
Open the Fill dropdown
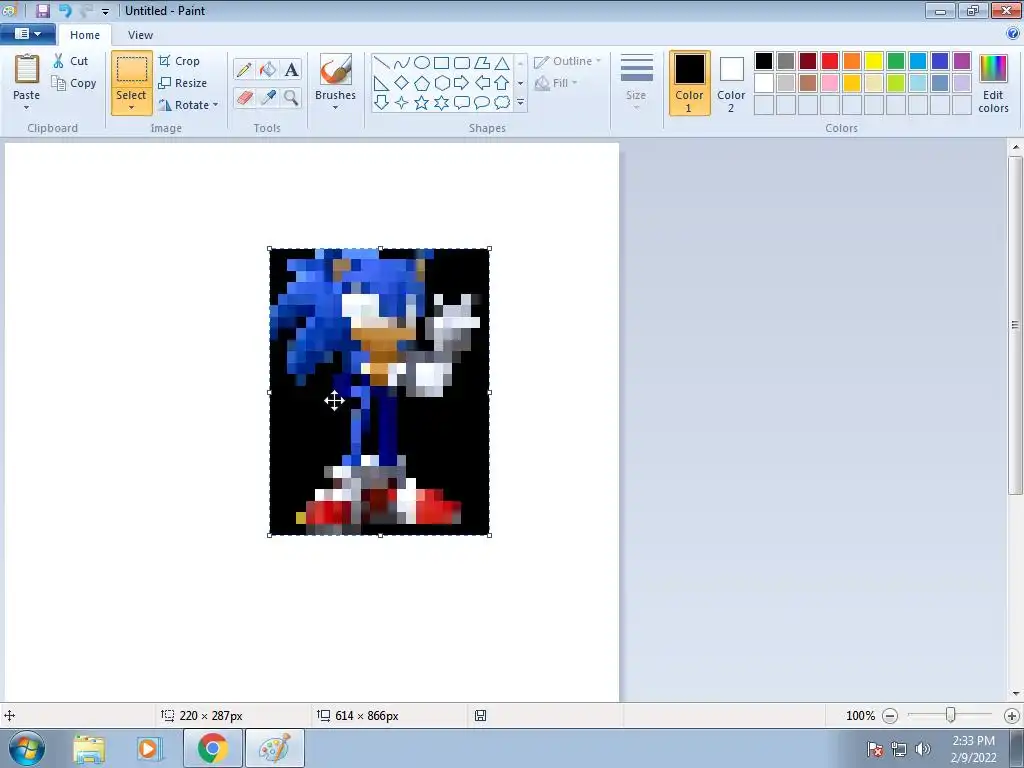[x=556, y=83]
